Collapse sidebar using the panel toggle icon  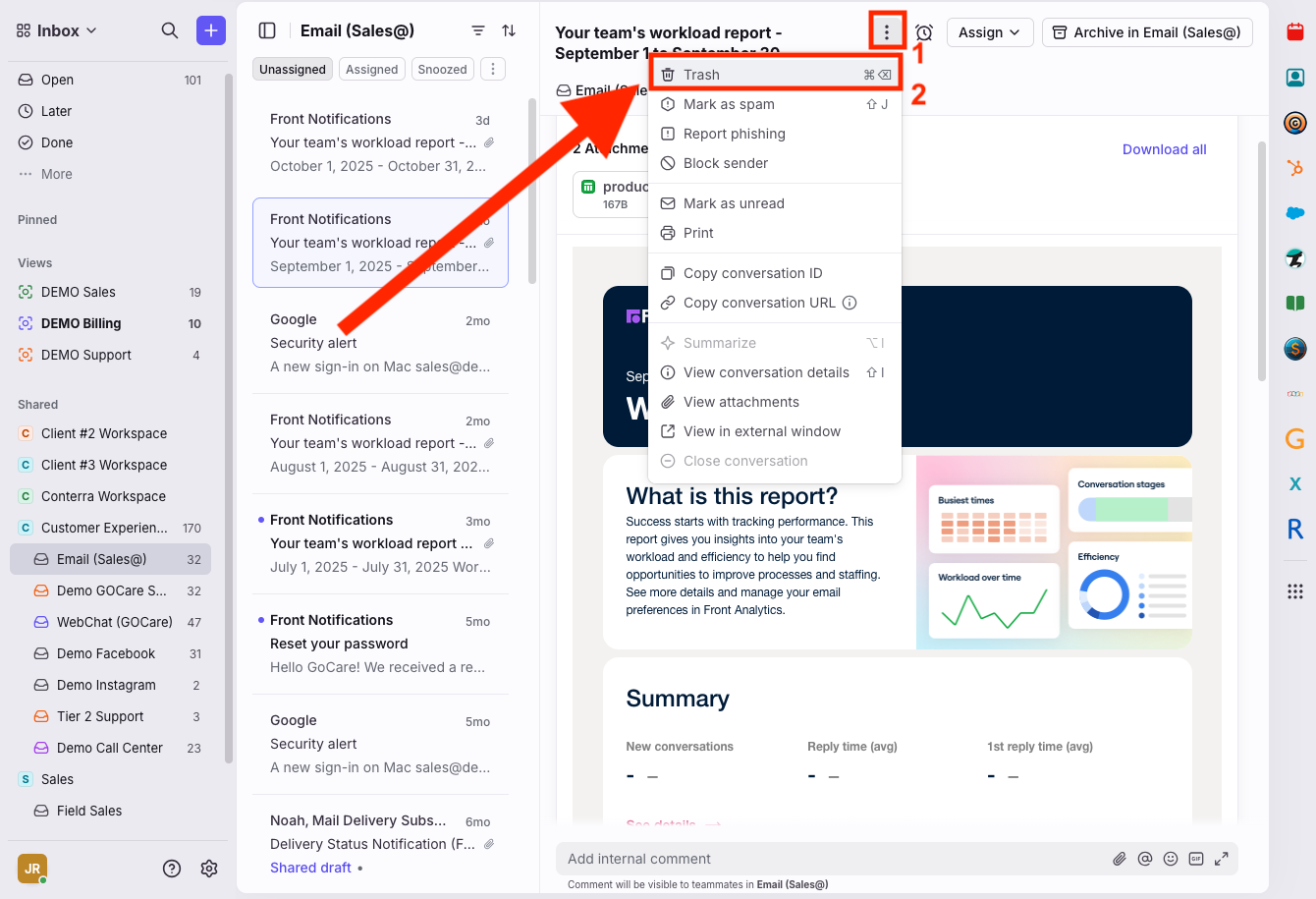click(x=267, y=30)
